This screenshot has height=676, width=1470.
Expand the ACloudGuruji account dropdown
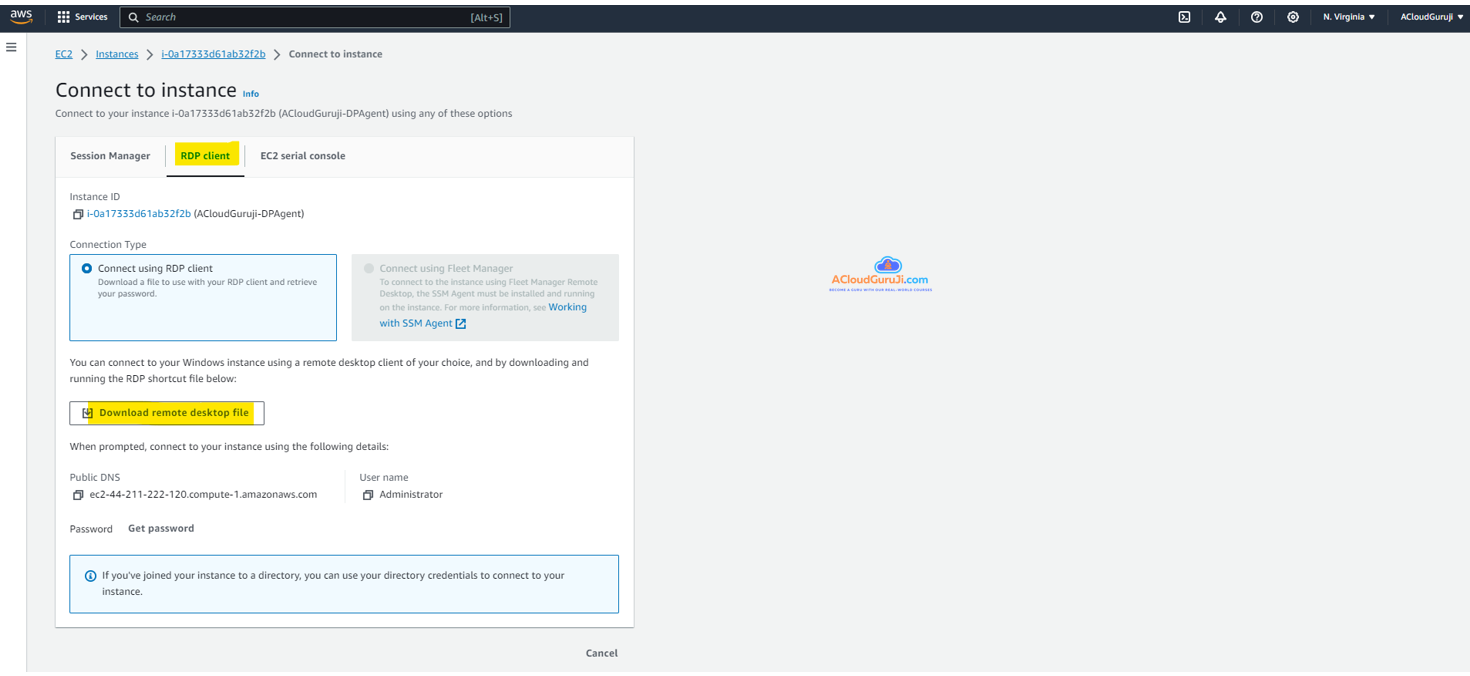tap(1431, 17)
